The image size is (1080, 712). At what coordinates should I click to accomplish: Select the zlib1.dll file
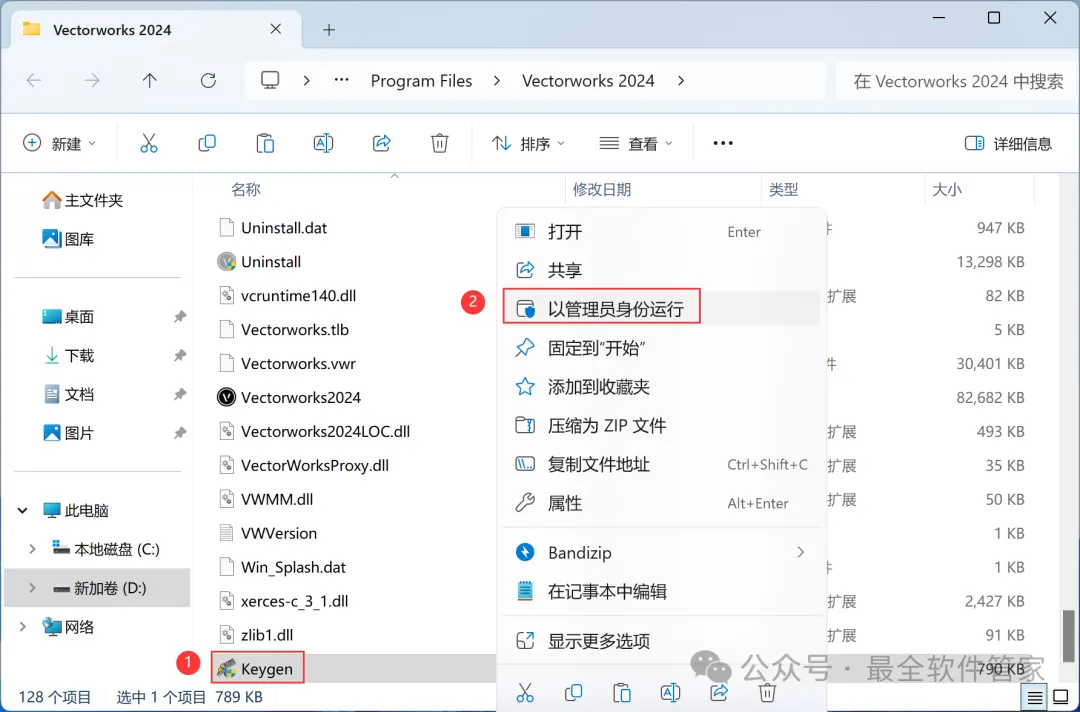pyautogui.click(x=257, y=635)
